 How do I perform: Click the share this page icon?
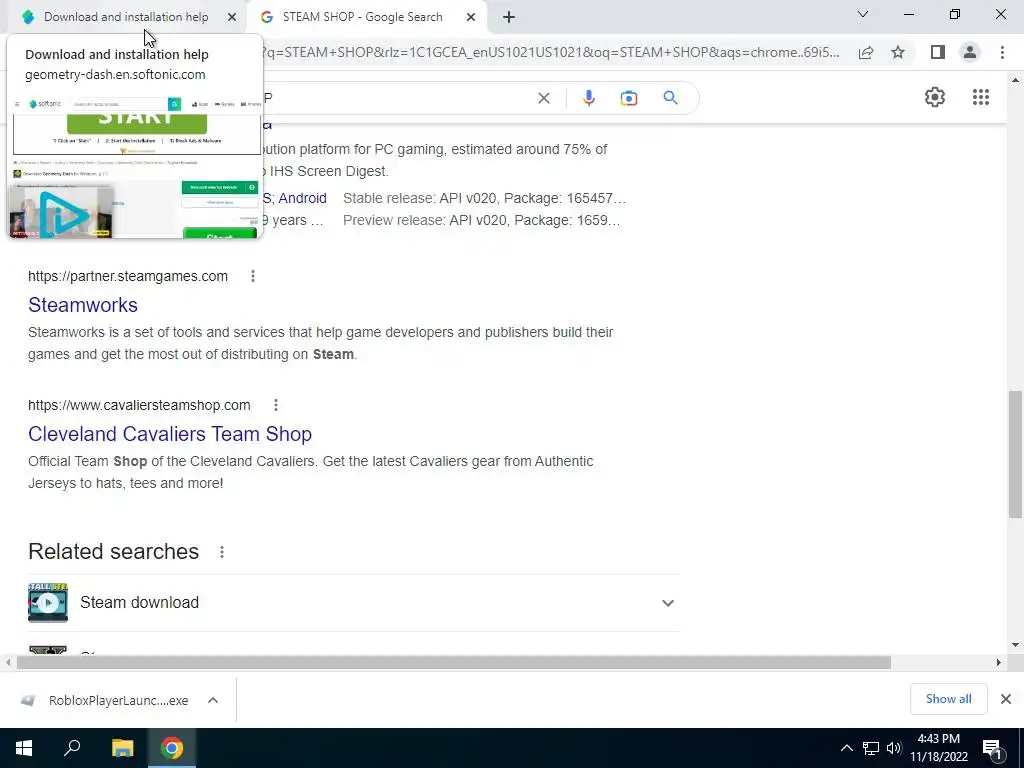tap(866, 52)
